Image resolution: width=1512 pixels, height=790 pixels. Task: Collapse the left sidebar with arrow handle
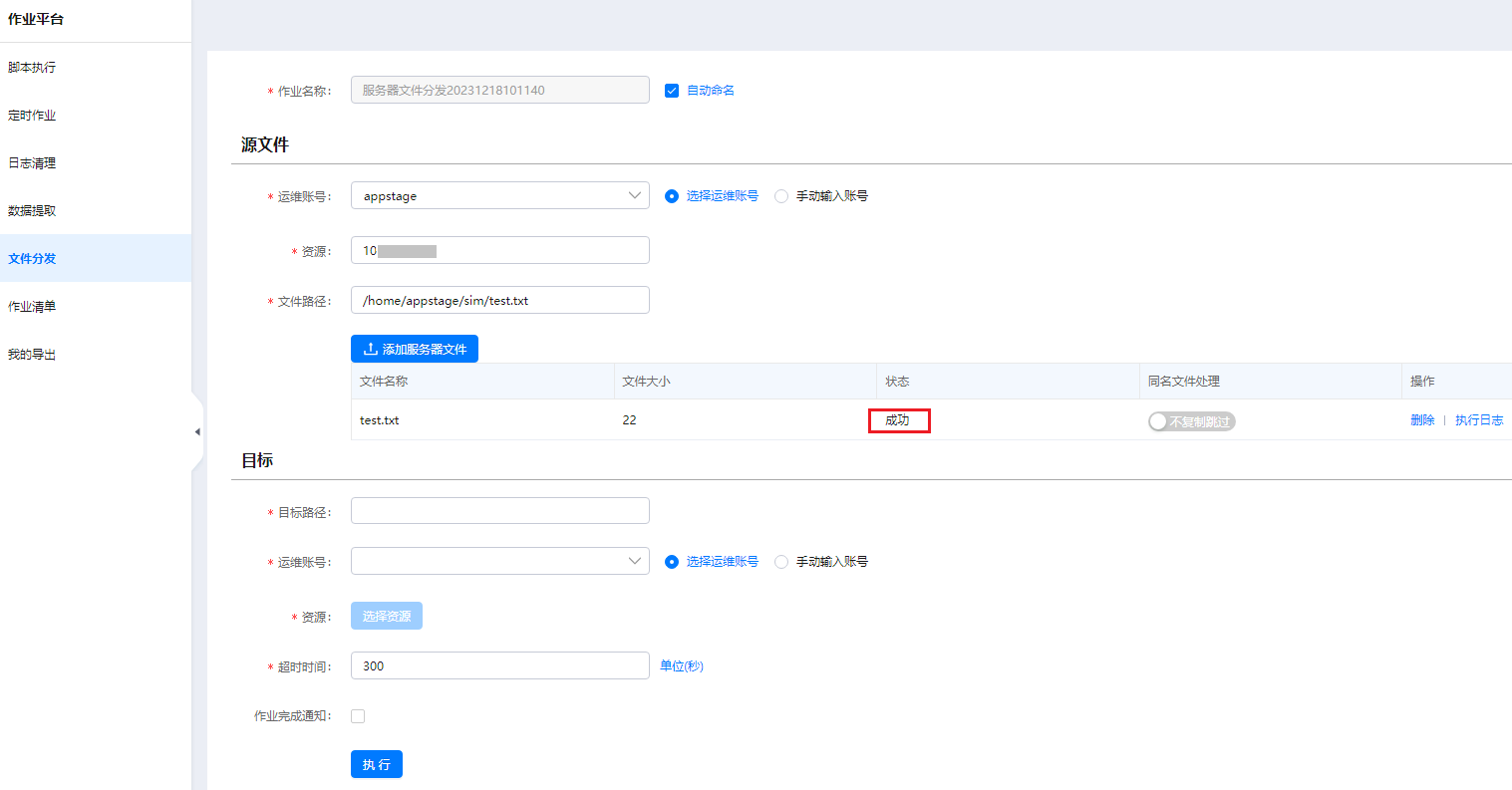point(197,431)
